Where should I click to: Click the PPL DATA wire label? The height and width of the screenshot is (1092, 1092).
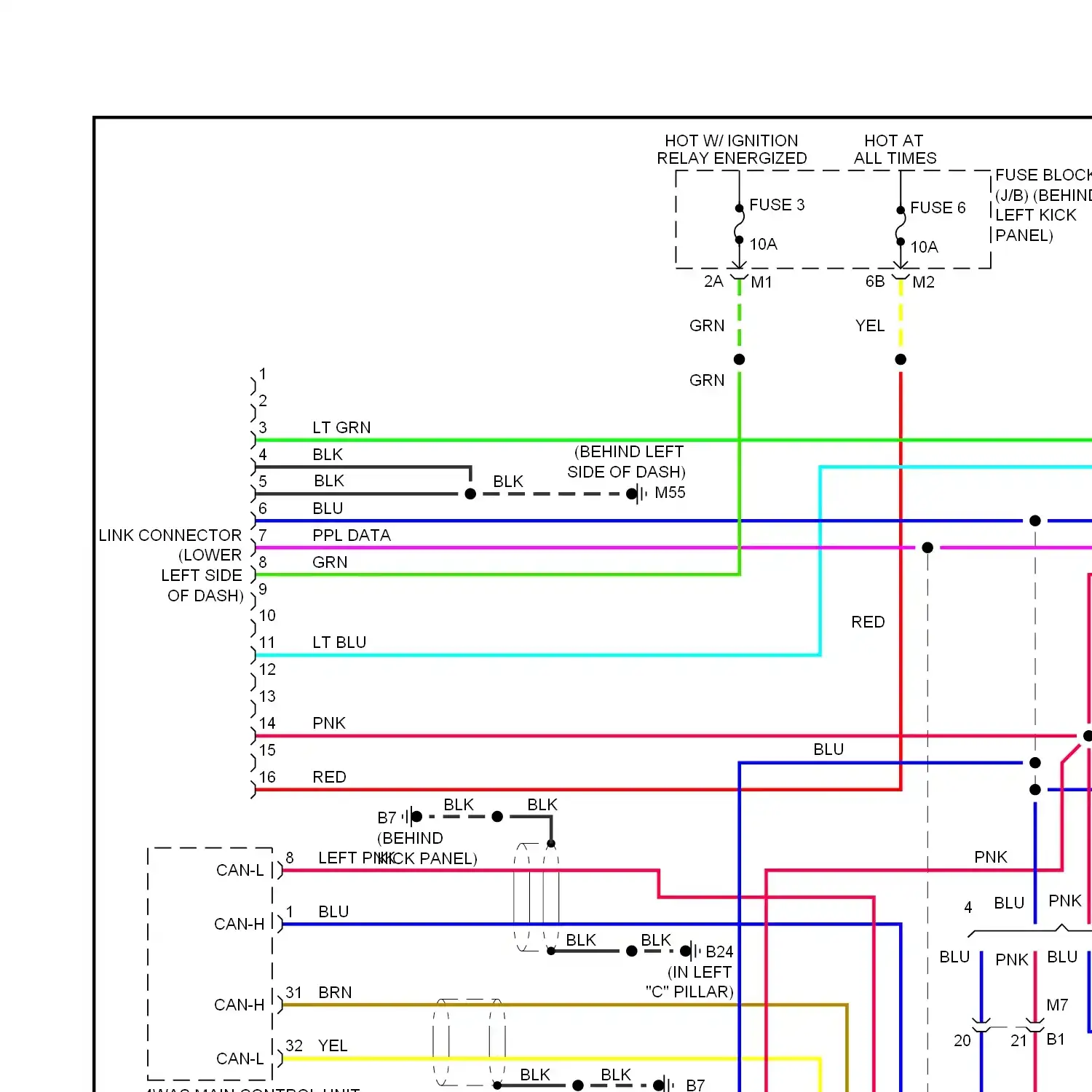(x=352, y=535)
